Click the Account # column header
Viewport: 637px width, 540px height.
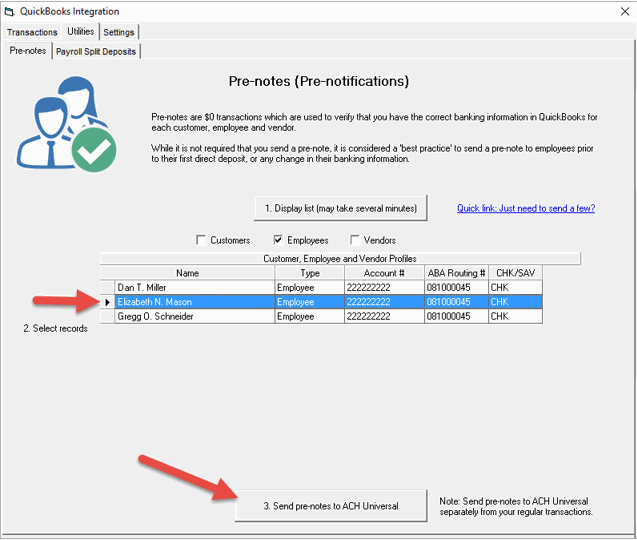click(x=384, y=273)
